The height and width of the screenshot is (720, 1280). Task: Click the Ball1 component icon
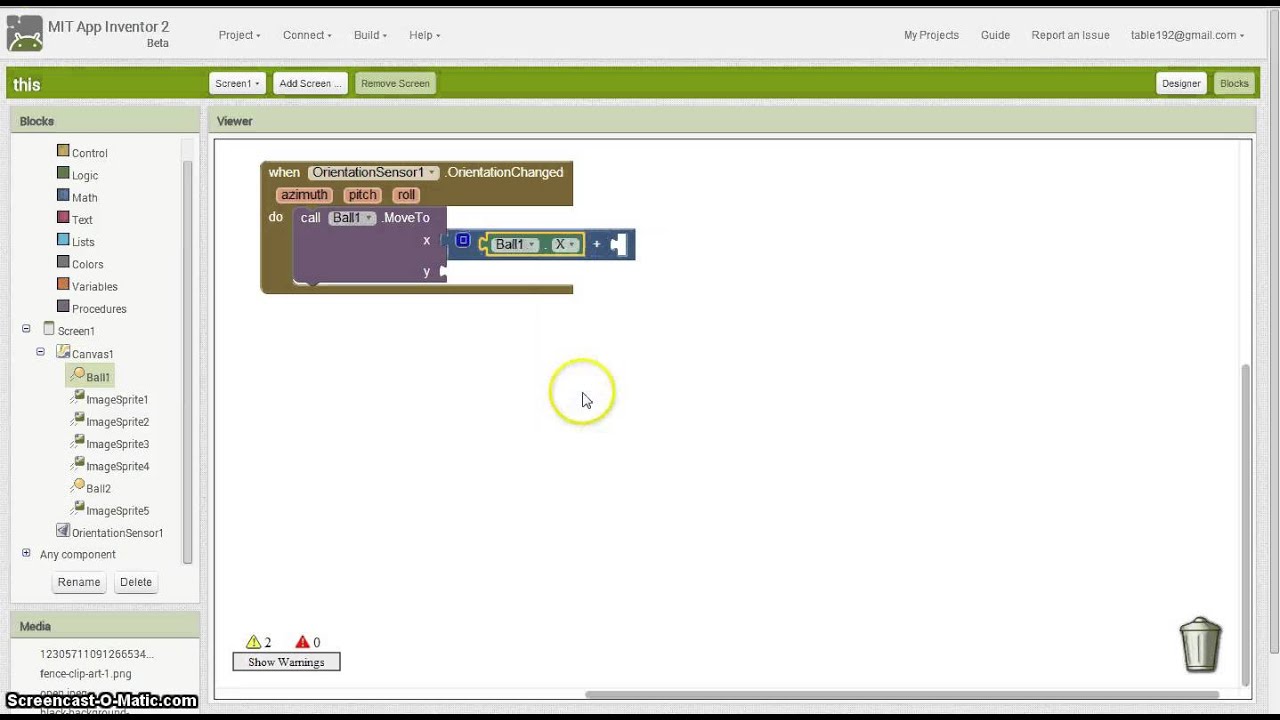coord(77,375)
